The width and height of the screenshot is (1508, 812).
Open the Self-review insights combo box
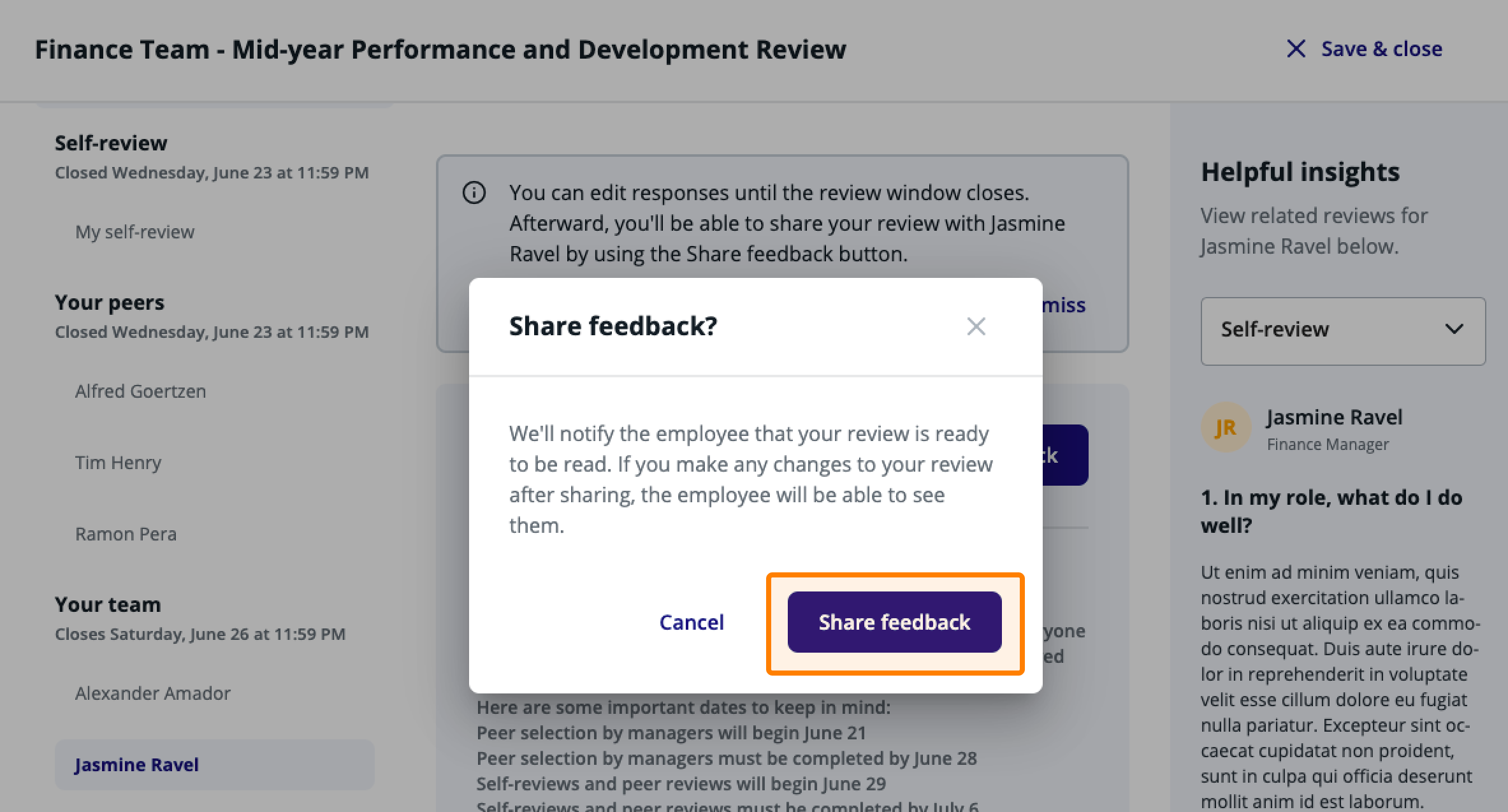(1343, 331)
